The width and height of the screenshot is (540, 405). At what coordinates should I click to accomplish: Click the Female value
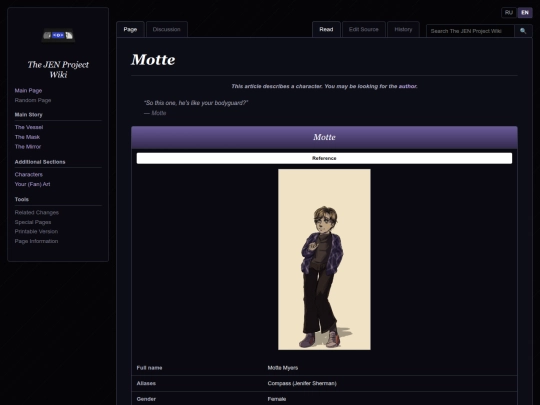coord(277,399)
